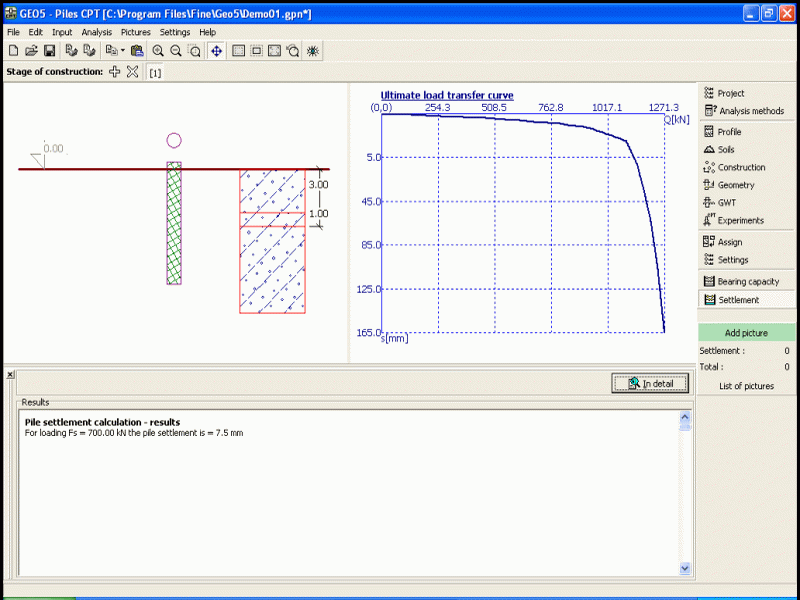Click the In detail button

click(650, 383)
